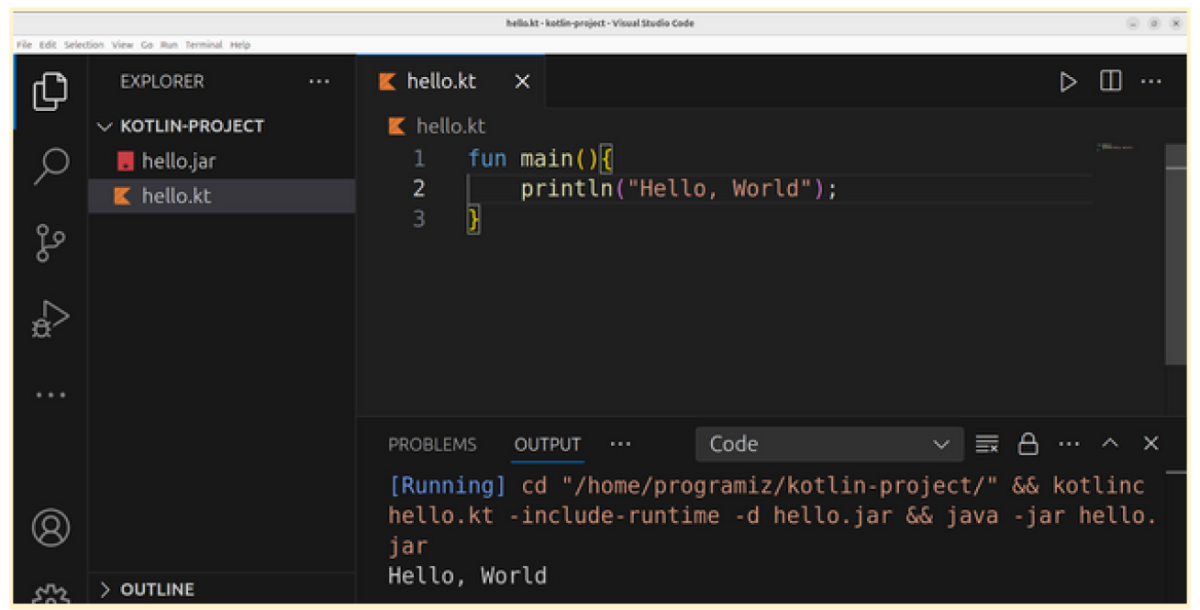Split the editor using the split icon

click(x=1111, y=82)
